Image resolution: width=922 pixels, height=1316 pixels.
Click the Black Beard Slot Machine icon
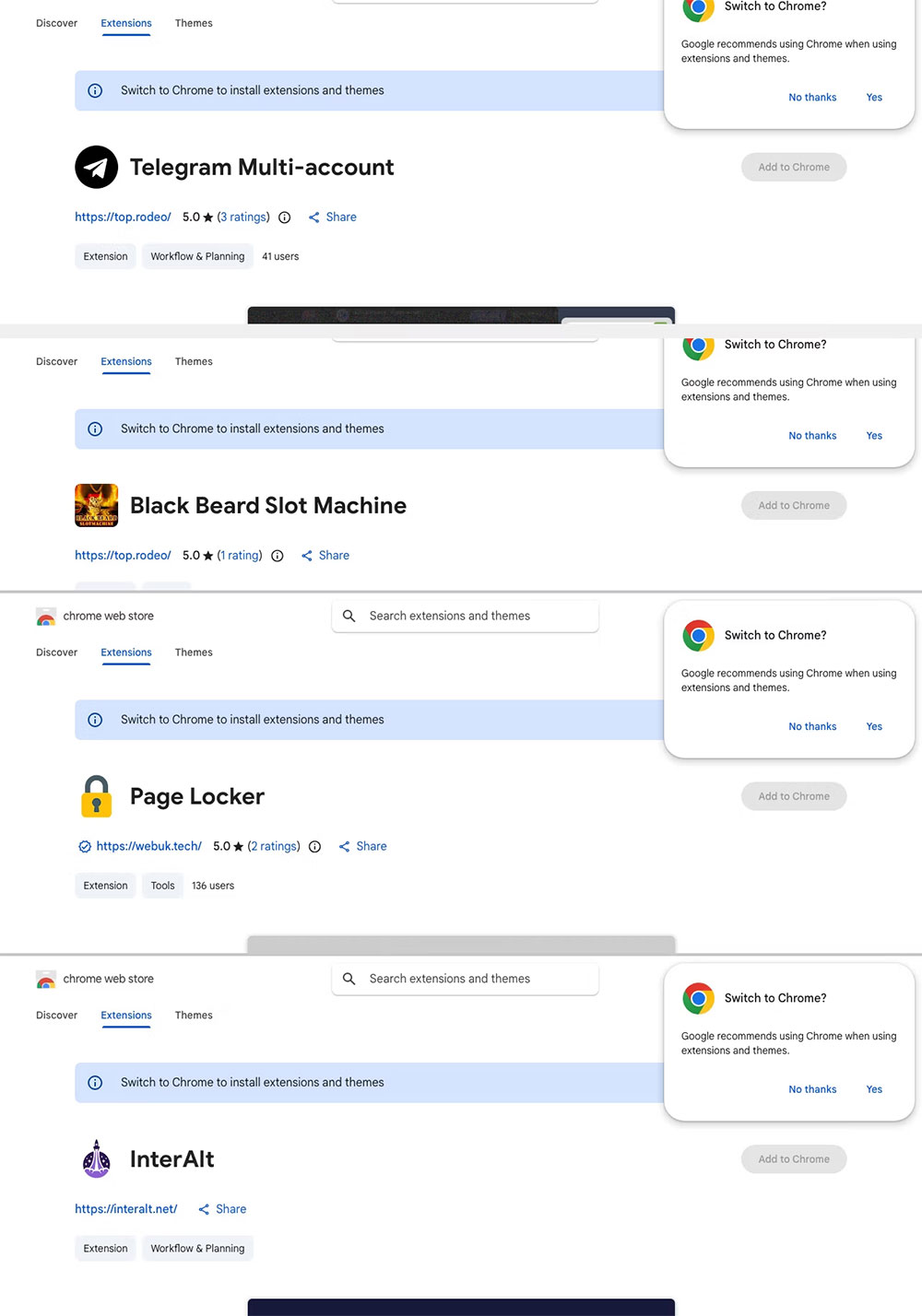[96, 505]
